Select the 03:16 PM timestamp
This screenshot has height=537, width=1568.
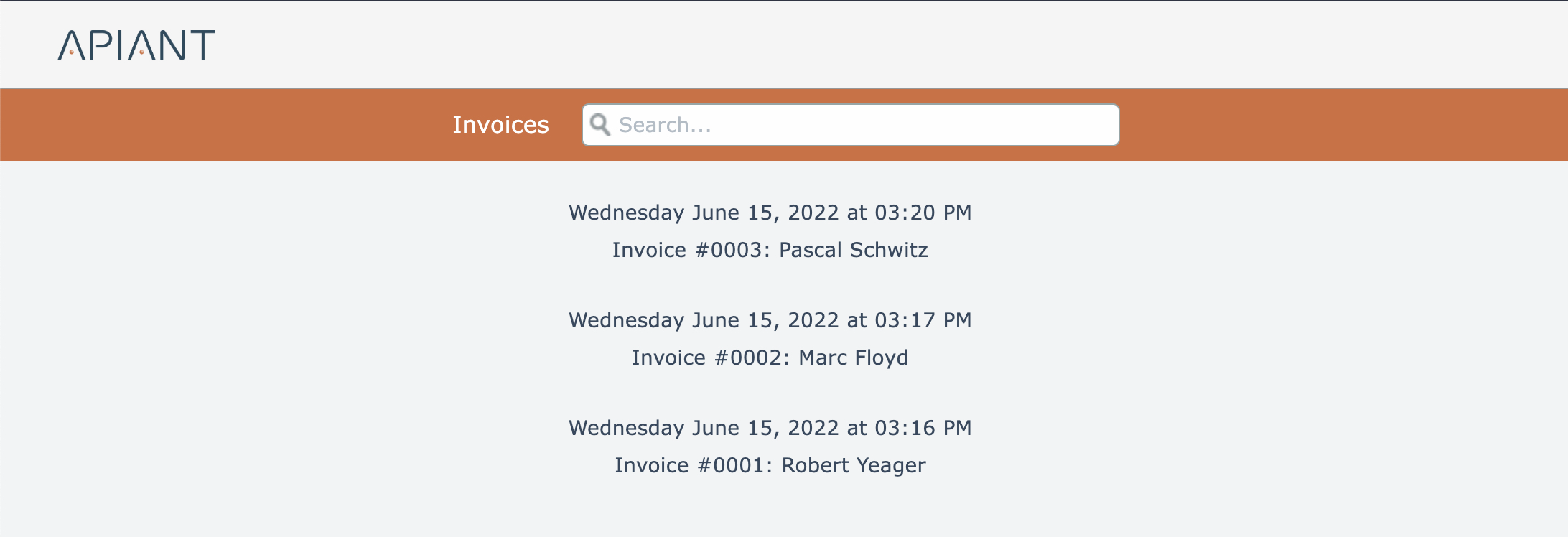point(923,428)
